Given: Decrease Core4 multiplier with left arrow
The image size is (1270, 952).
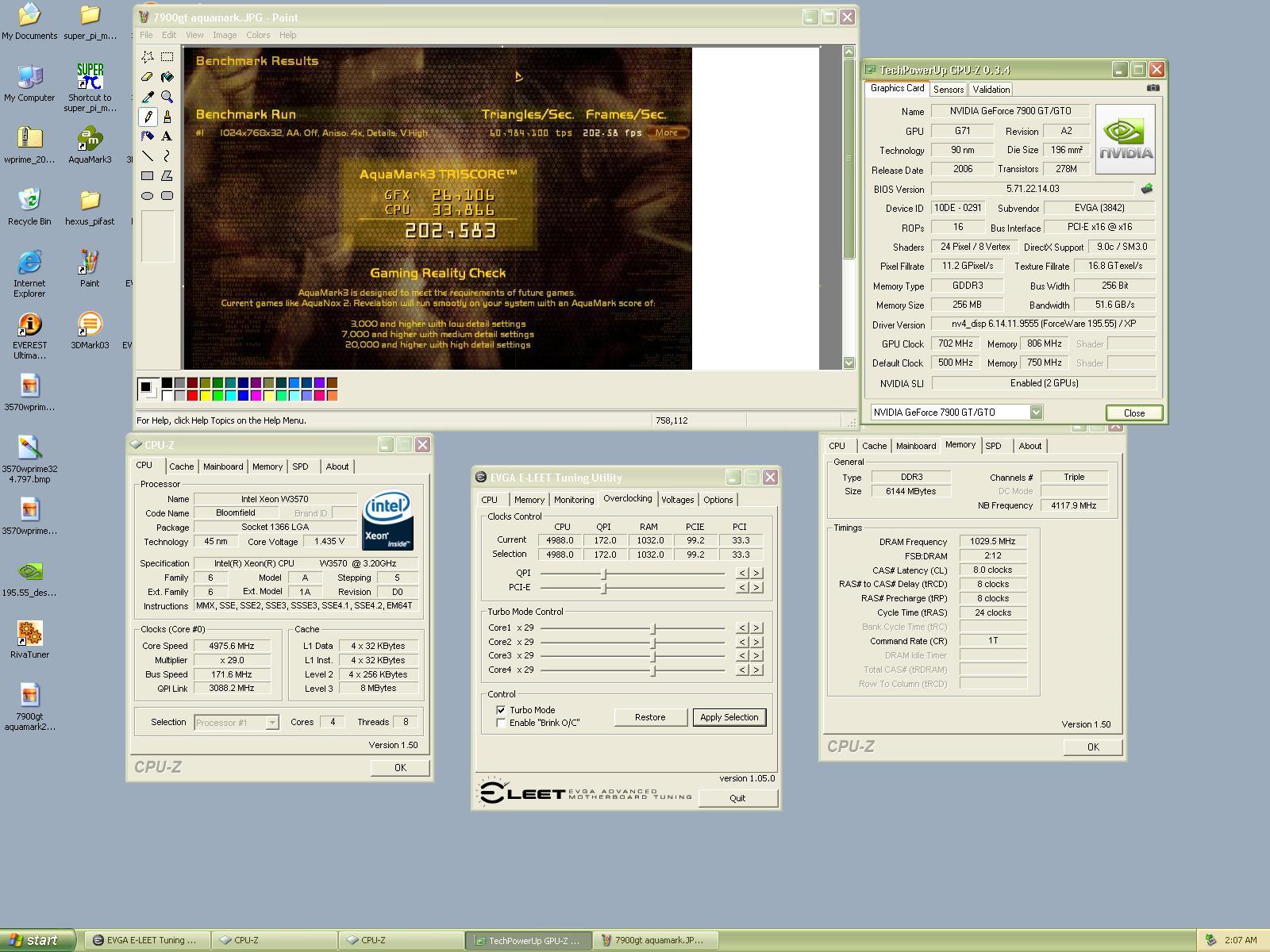Looking at the screenshot, I should click(x=743, y=670).
